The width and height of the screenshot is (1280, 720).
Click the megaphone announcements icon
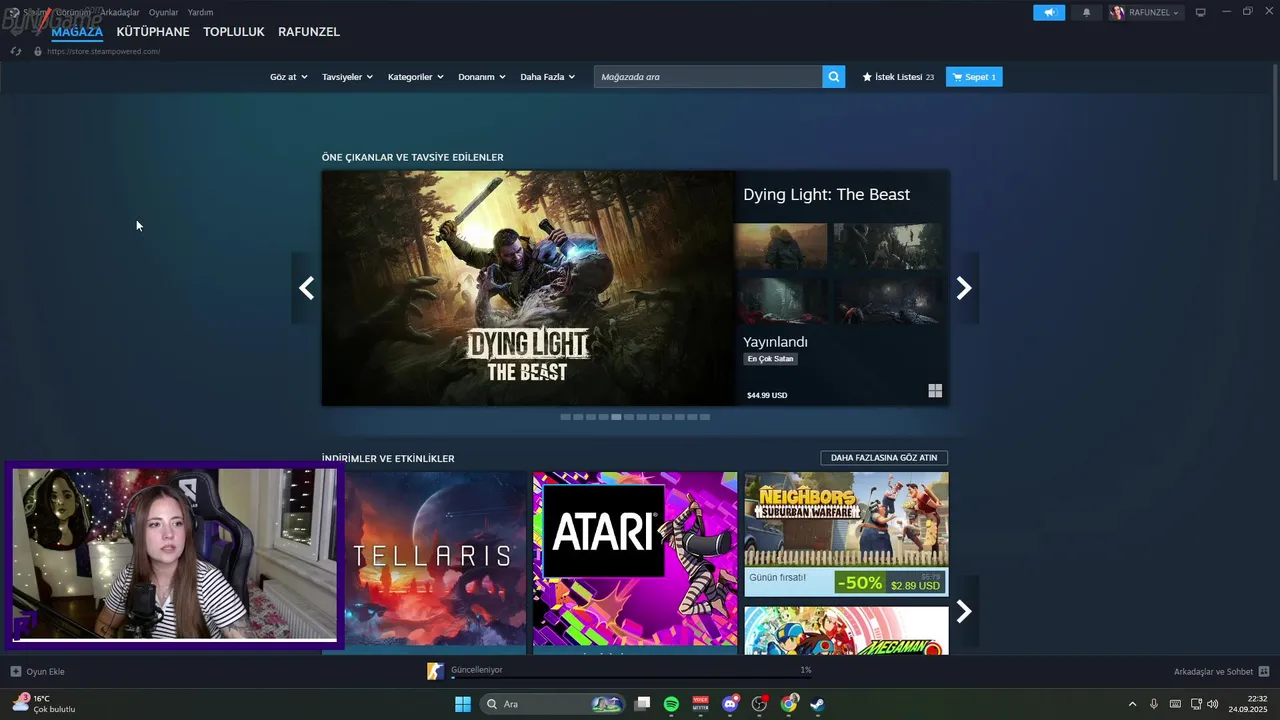point(1049,13)
